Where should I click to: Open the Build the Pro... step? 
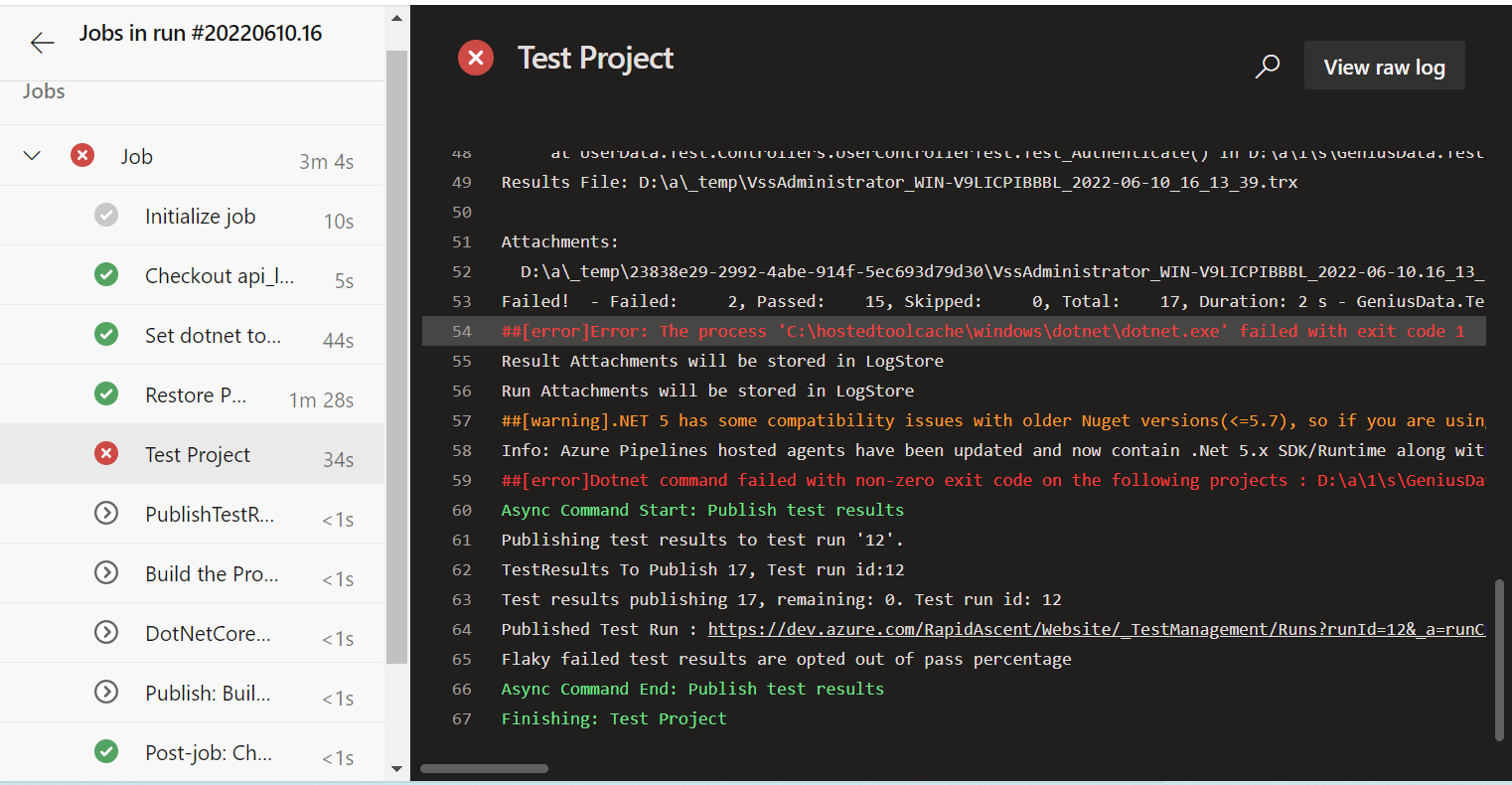[x=192, y=573]
